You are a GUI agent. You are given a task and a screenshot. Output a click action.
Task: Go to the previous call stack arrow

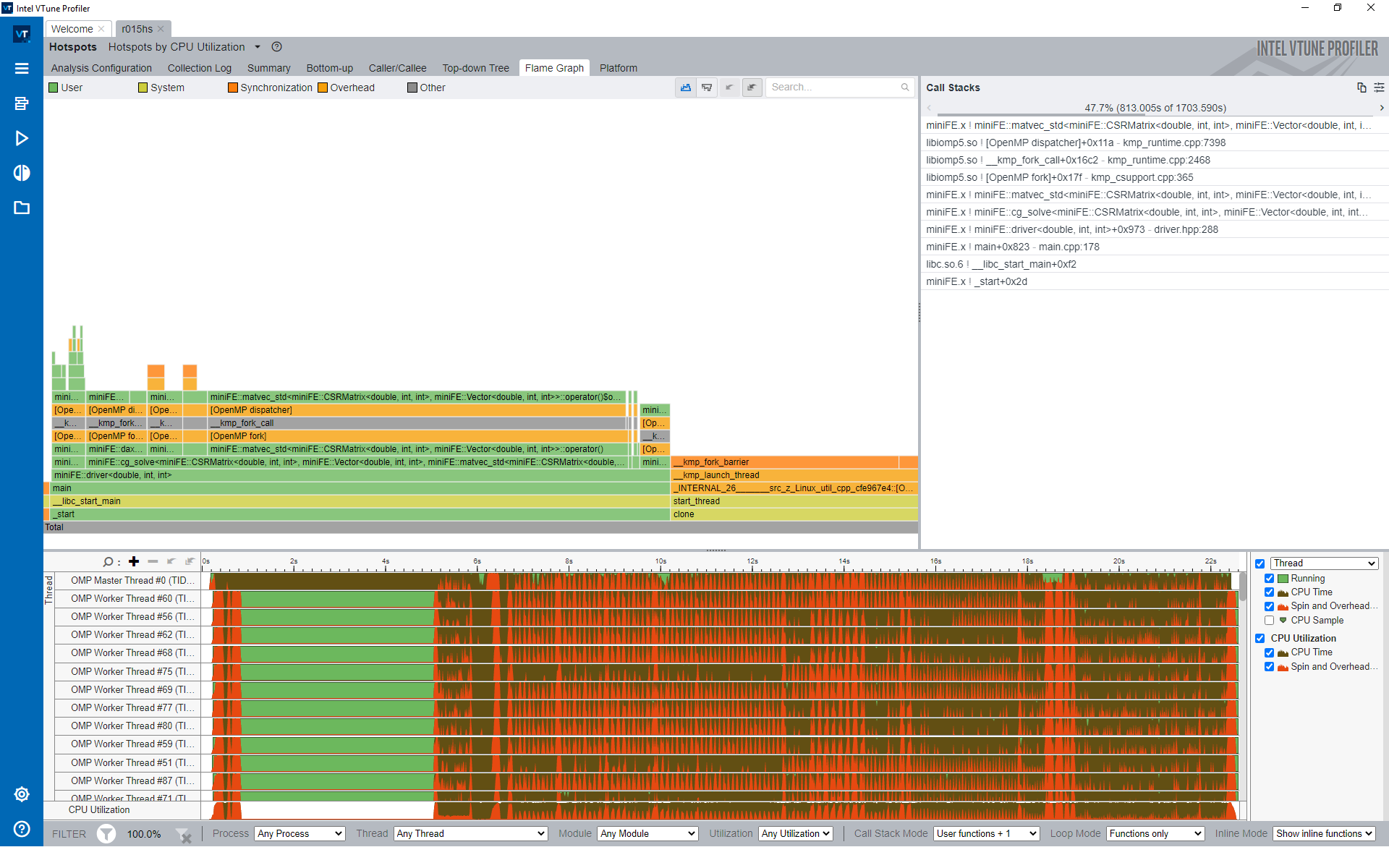tap(929, 108)
